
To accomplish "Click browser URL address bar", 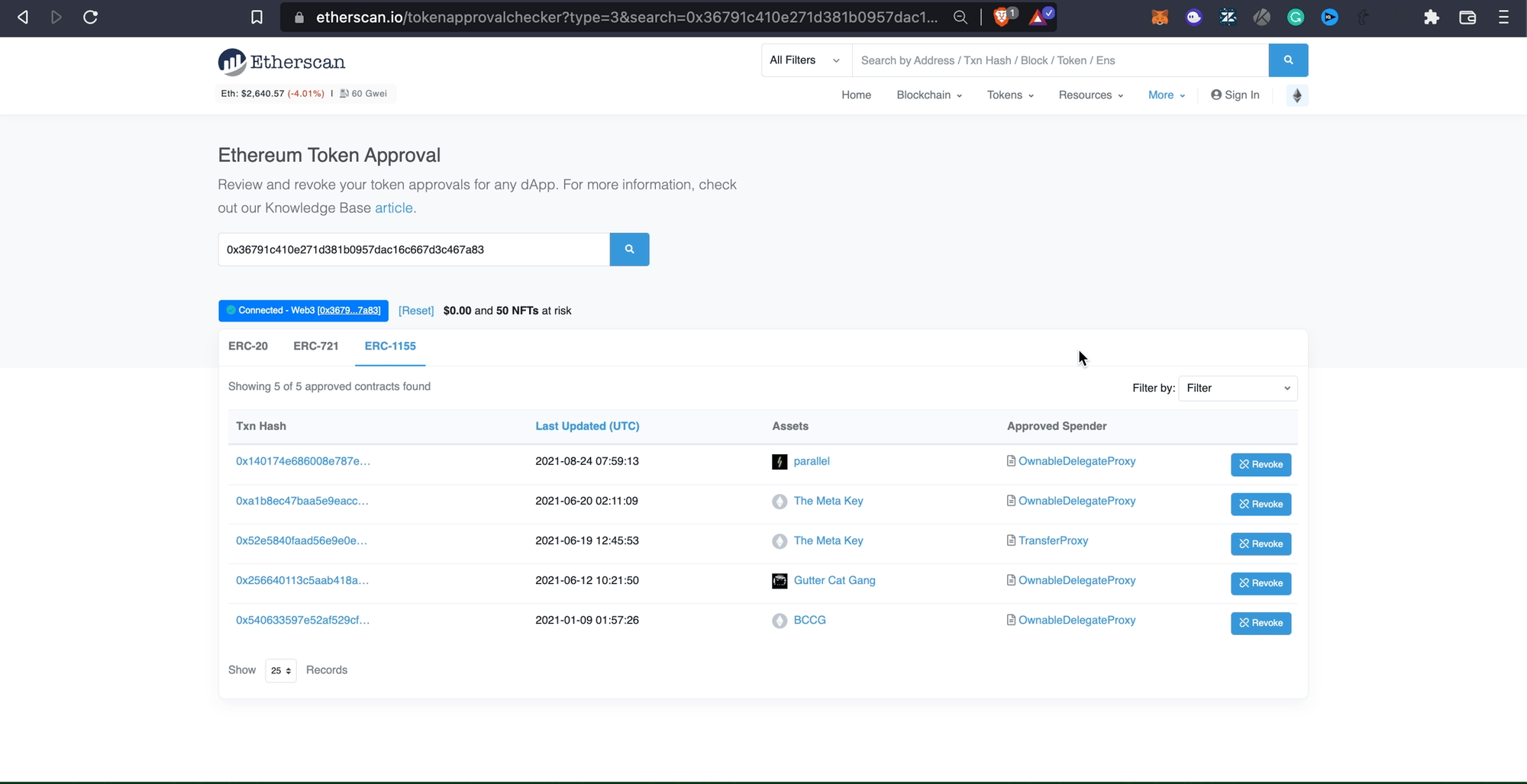I will click(626, 17).
